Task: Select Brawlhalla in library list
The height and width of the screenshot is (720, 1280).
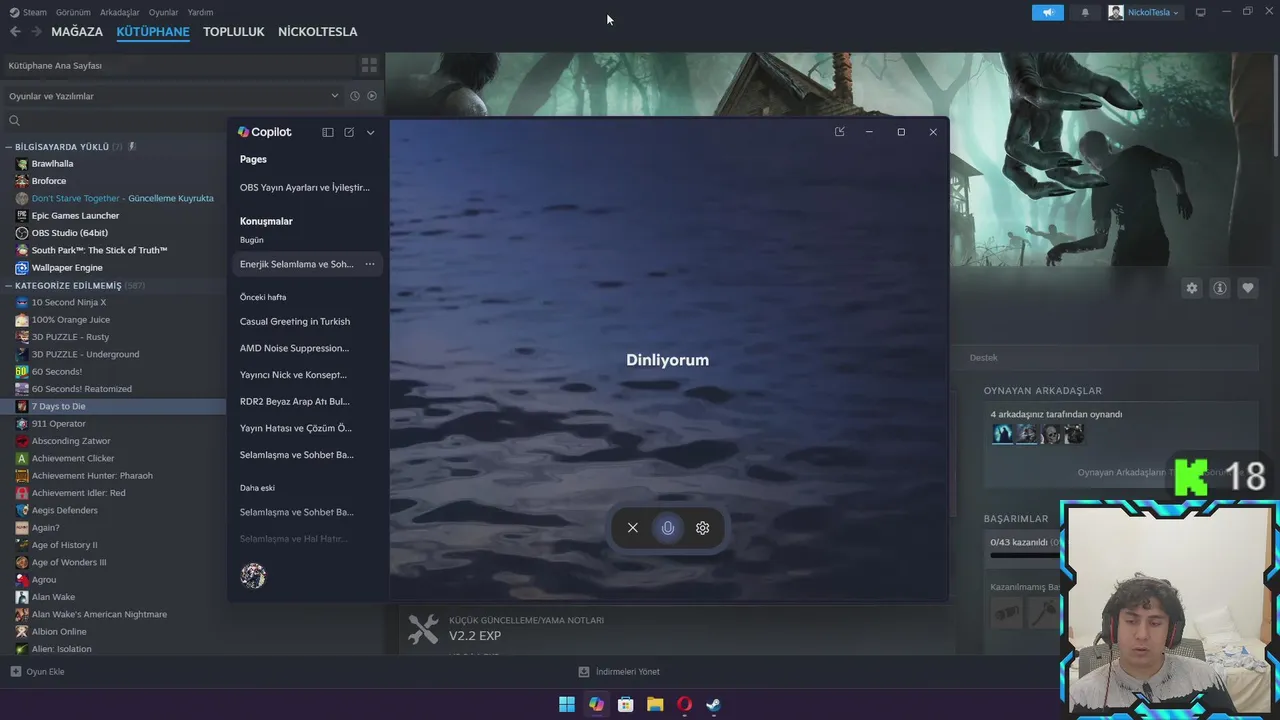Action: click(x=52, y=164)
